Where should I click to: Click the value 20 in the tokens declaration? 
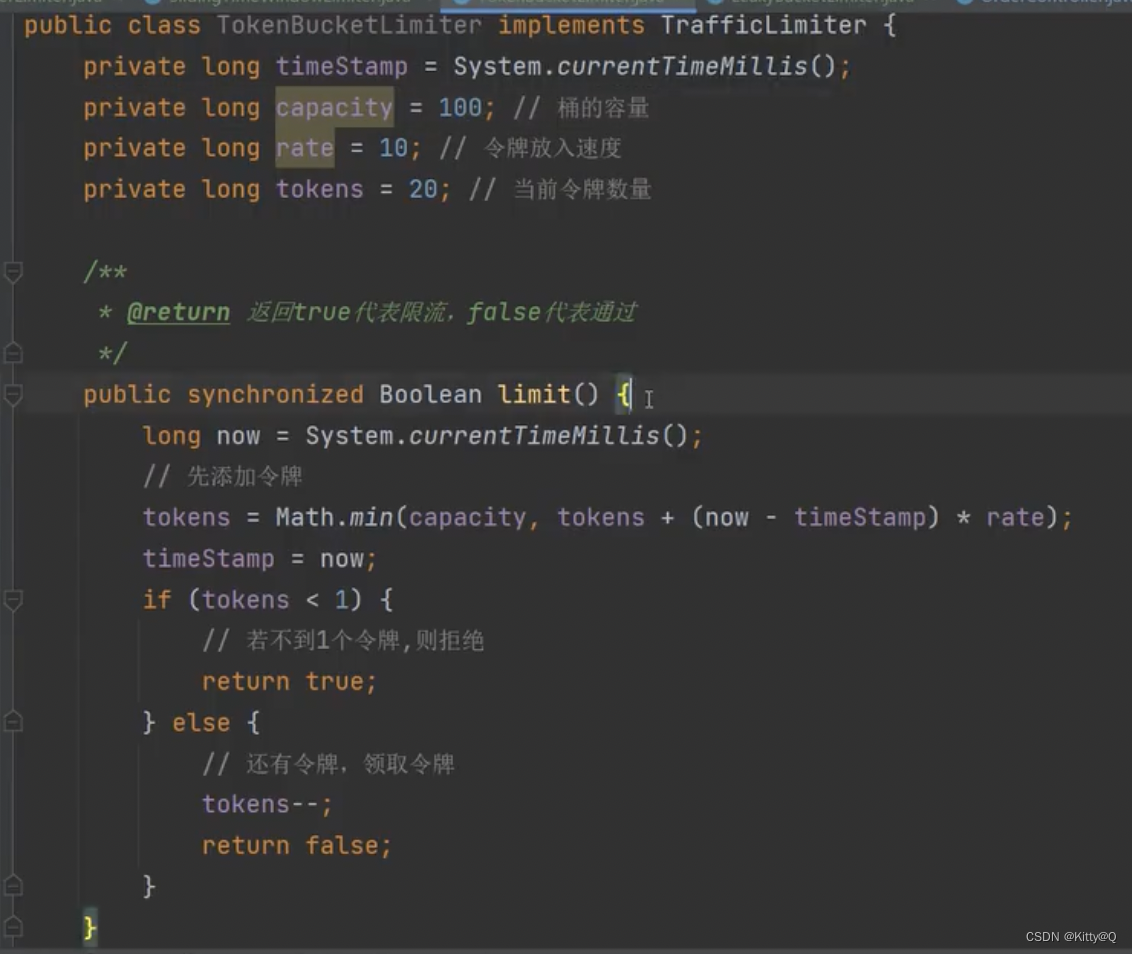(x=423, y=189)
